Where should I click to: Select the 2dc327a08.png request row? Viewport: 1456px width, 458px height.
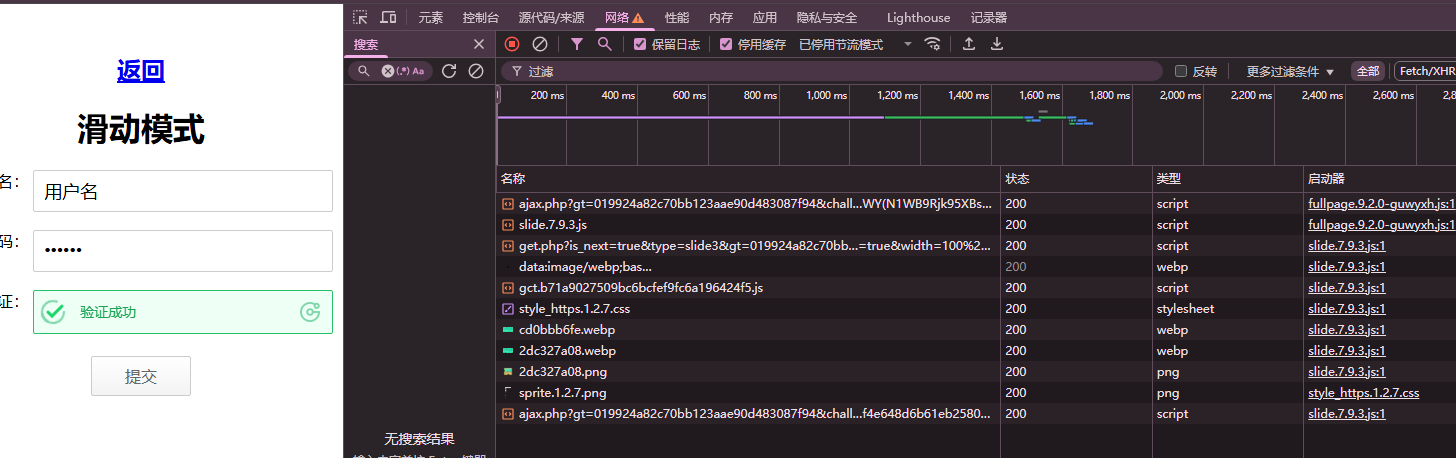976,371
